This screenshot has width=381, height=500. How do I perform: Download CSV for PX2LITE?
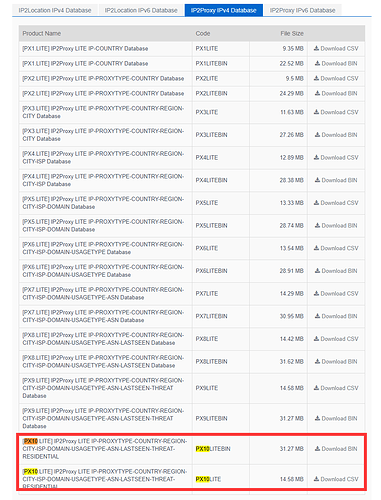coord(336,79)
